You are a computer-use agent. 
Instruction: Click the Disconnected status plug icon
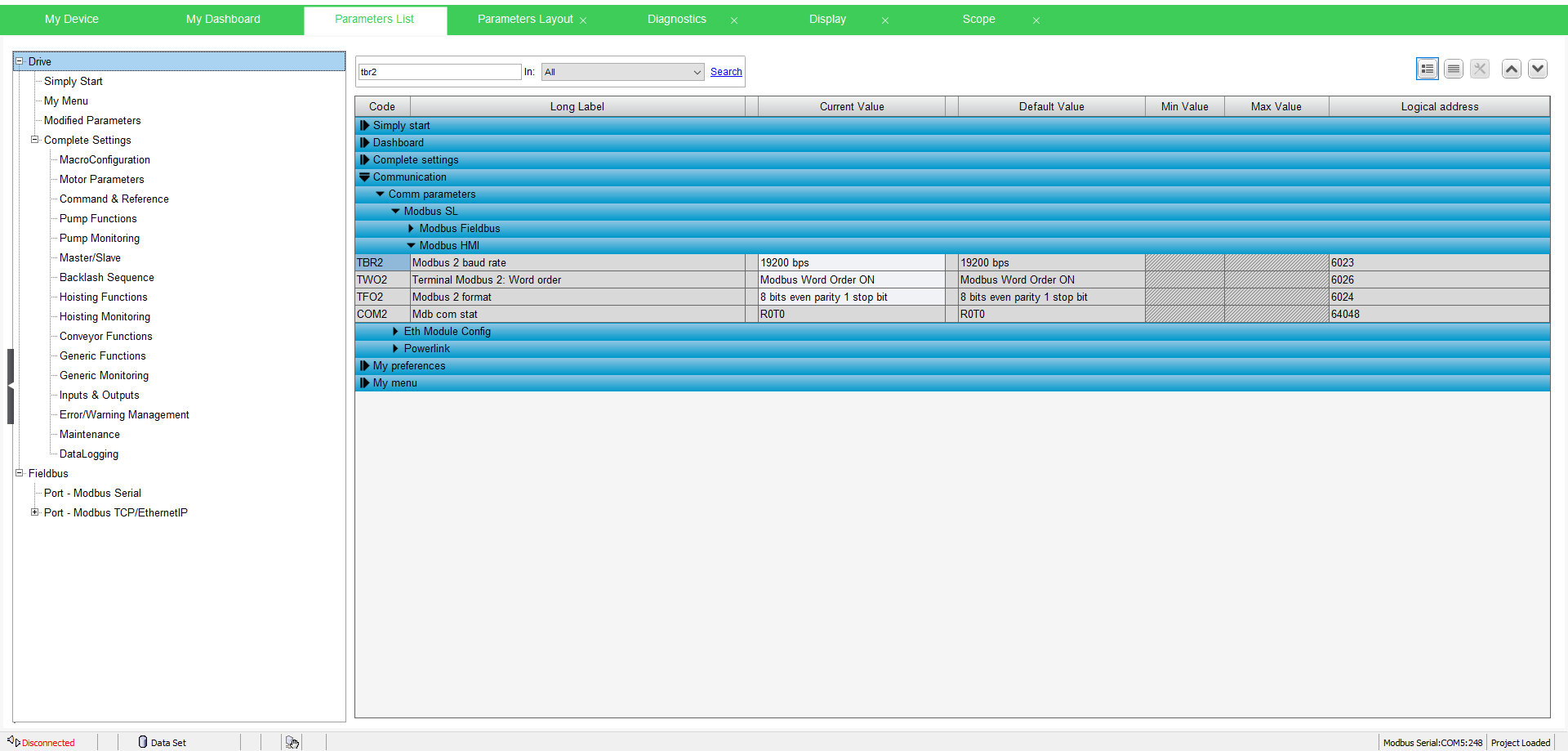[x=13, y=741]
